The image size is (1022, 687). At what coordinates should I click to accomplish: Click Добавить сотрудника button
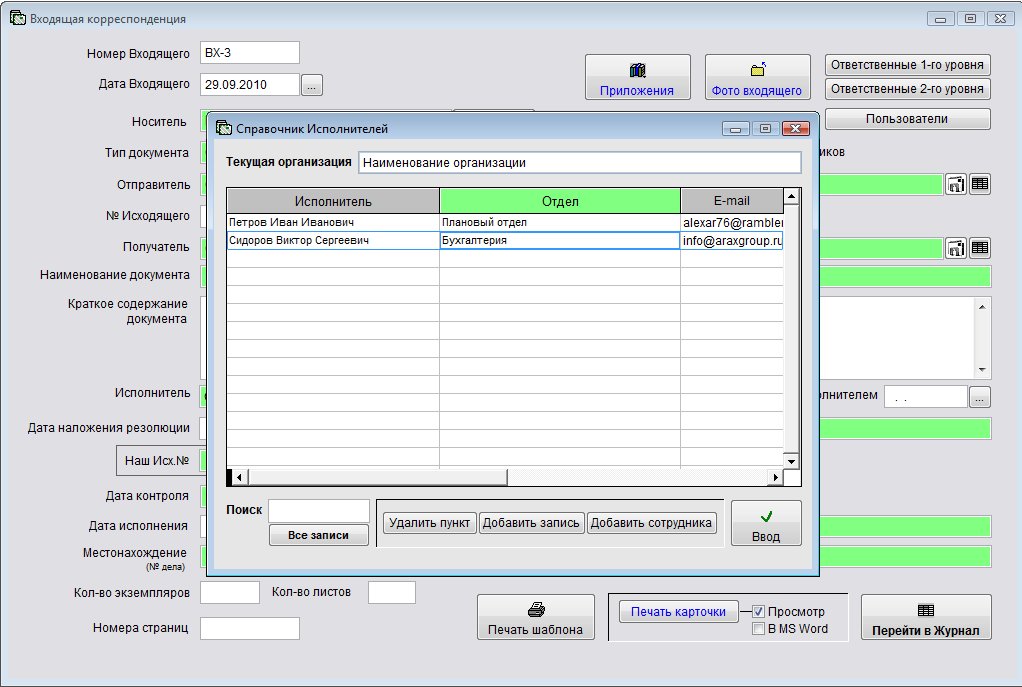pyautogui.click(x=652, y=523)
